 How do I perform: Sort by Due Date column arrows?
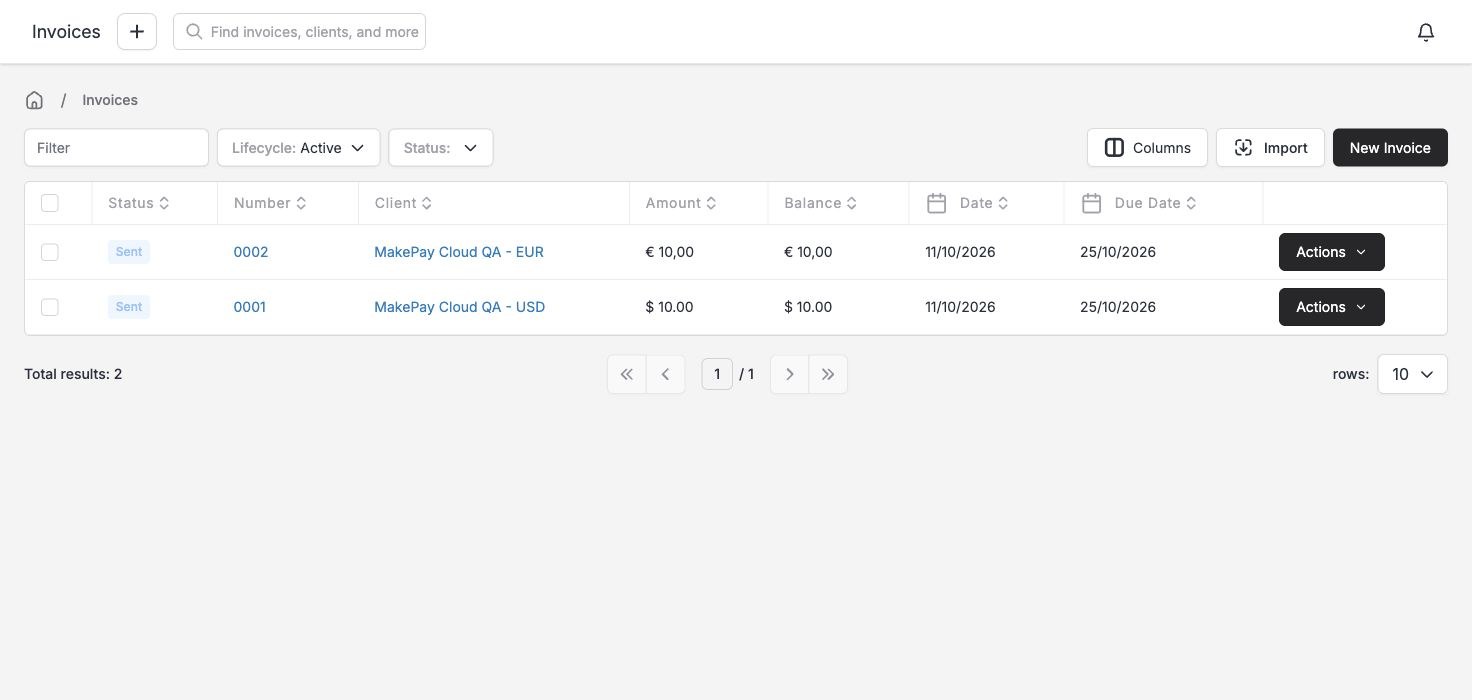click(x=1191, y=203)
